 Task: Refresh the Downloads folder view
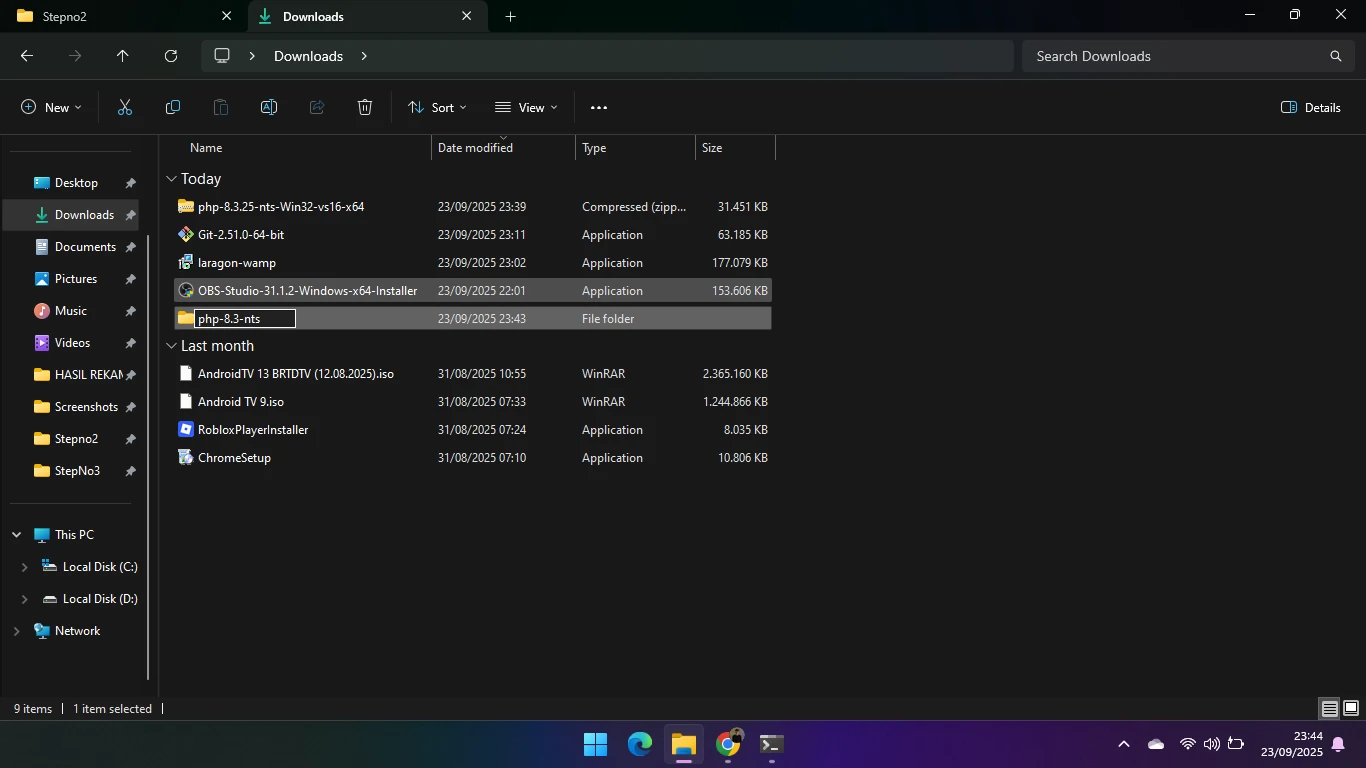tap(171, 56)
